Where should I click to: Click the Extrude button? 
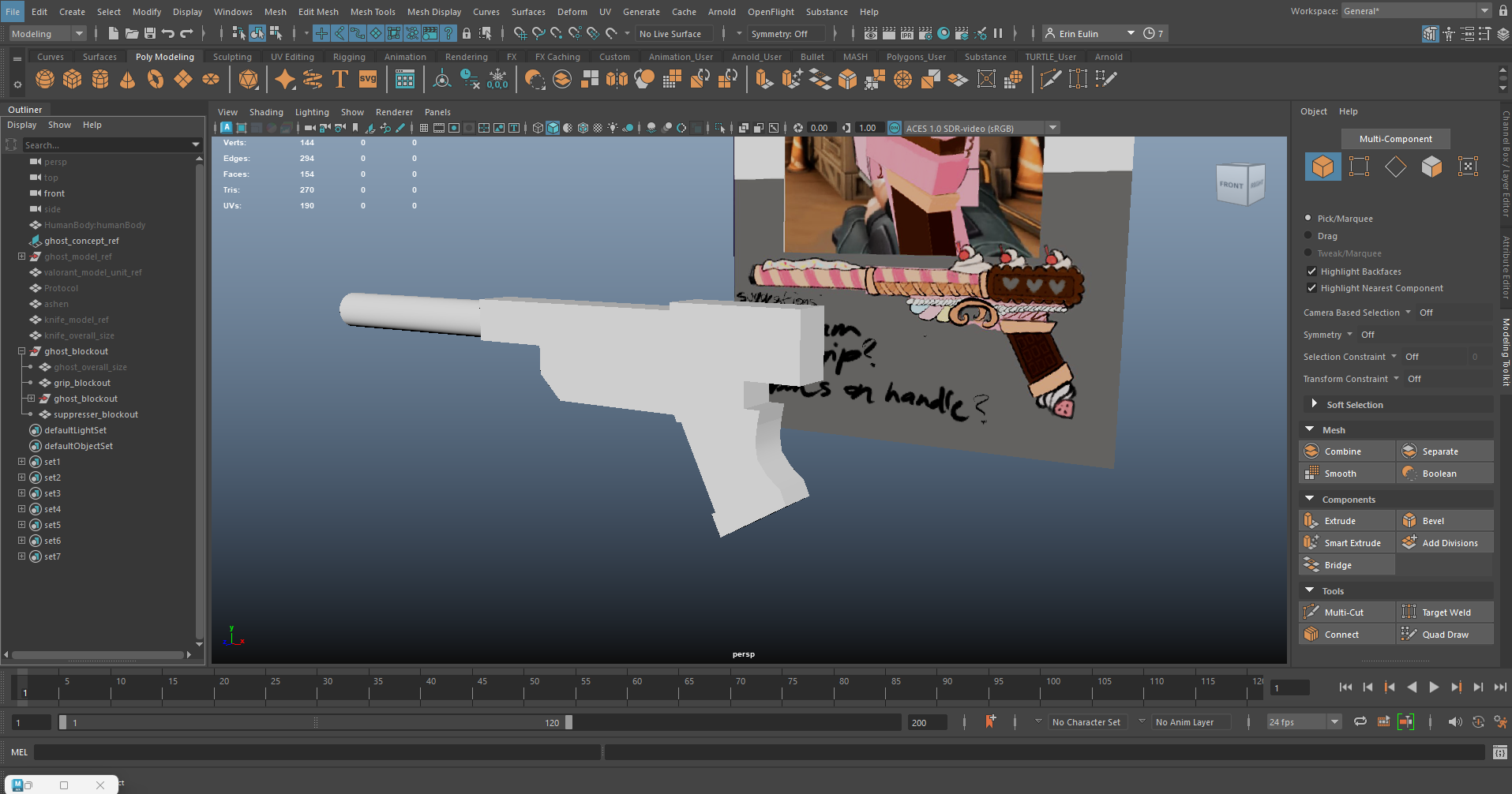(x=1340, y=521)
